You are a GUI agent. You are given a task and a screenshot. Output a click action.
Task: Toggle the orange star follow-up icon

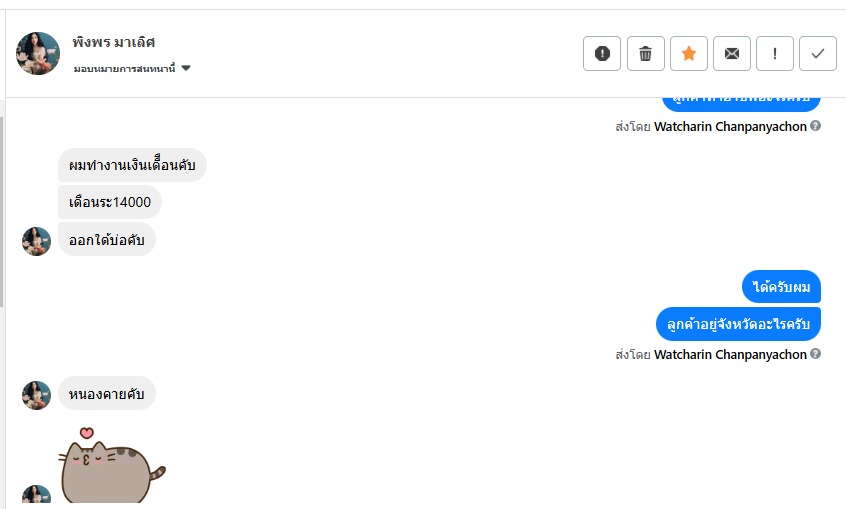[688, 54]
